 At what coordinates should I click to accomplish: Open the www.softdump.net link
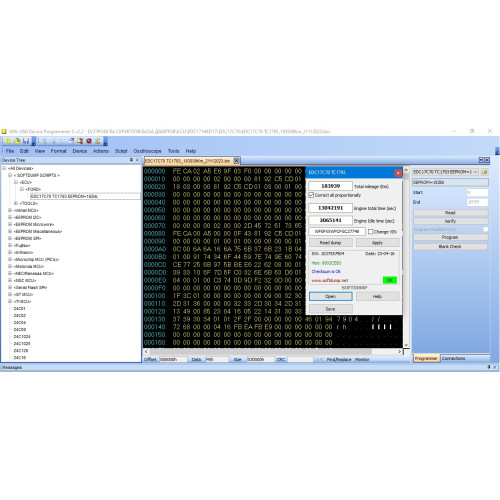330,280
